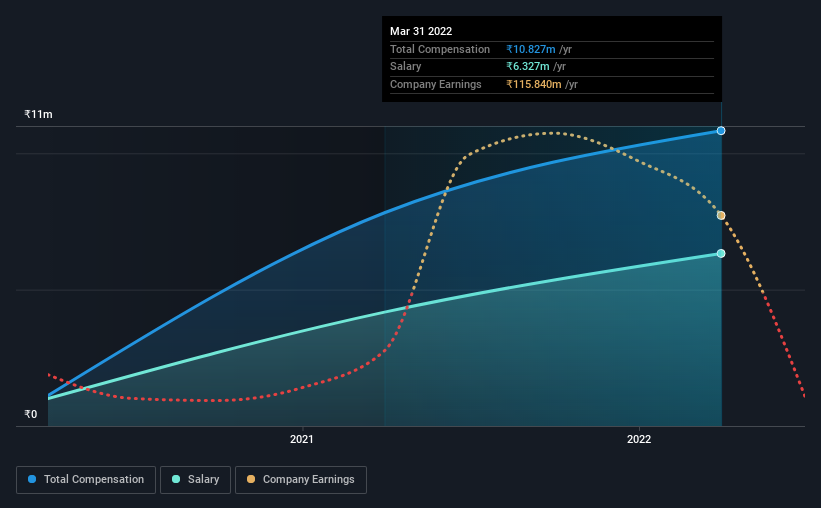821x508 pixels.
Task: Click the 2022 x-axis label
Action: tap(639, 439)
